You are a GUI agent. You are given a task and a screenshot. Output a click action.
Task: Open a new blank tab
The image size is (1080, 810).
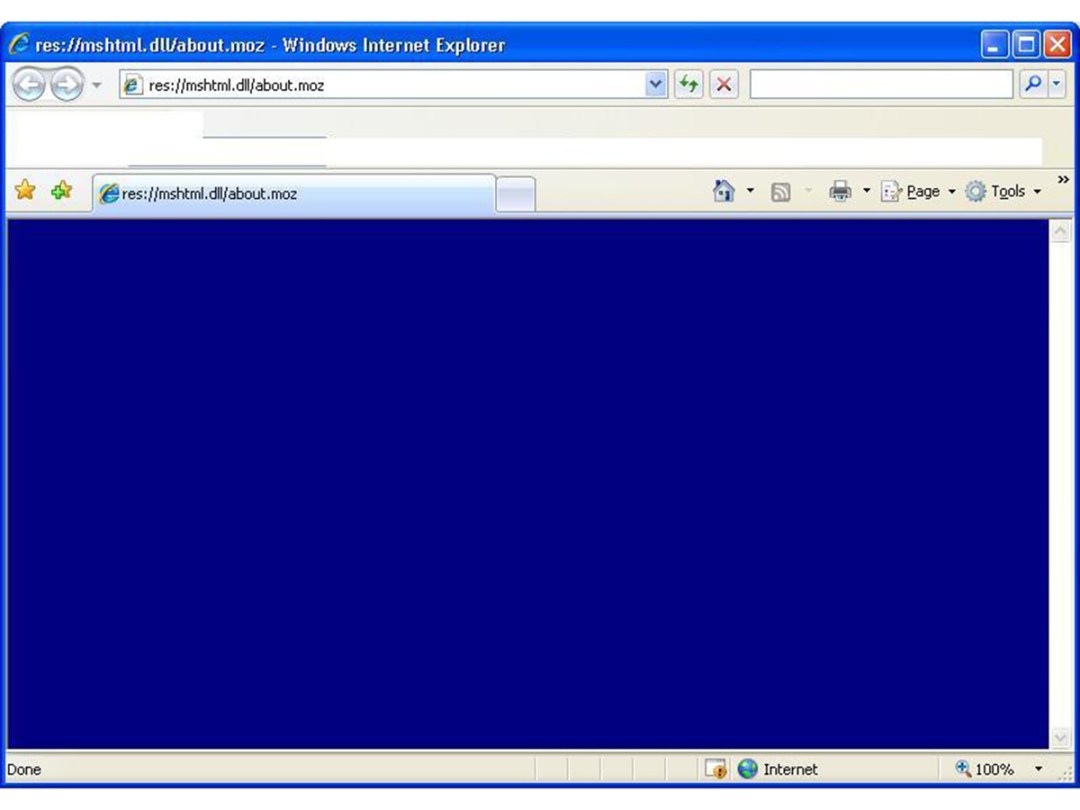515,194
